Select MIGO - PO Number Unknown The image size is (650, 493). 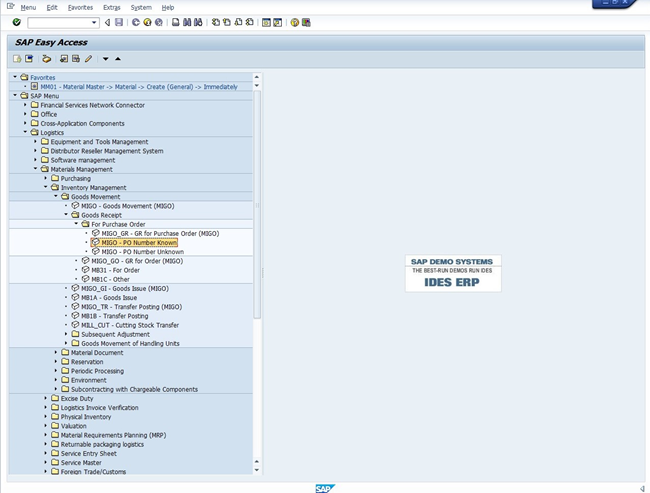click(143, 252)
